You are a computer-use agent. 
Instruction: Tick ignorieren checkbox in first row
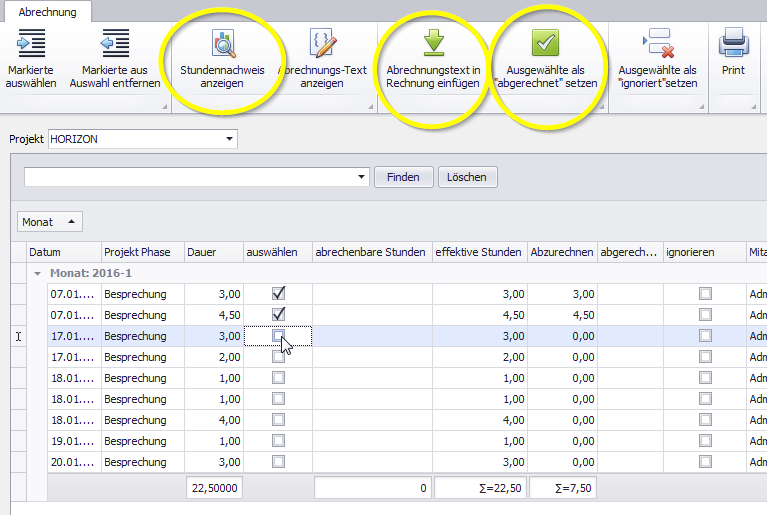pos(705,294)
